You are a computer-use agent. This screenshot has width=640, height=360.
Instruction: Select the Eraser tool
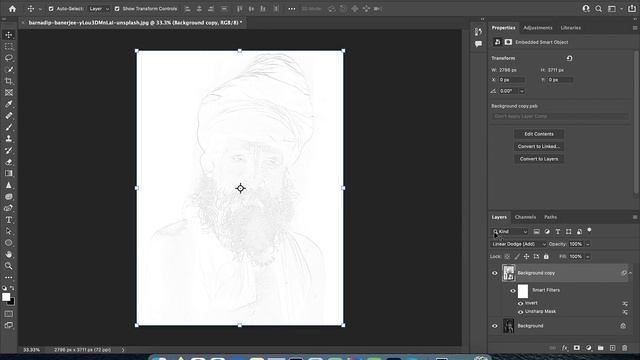point(9,162)
